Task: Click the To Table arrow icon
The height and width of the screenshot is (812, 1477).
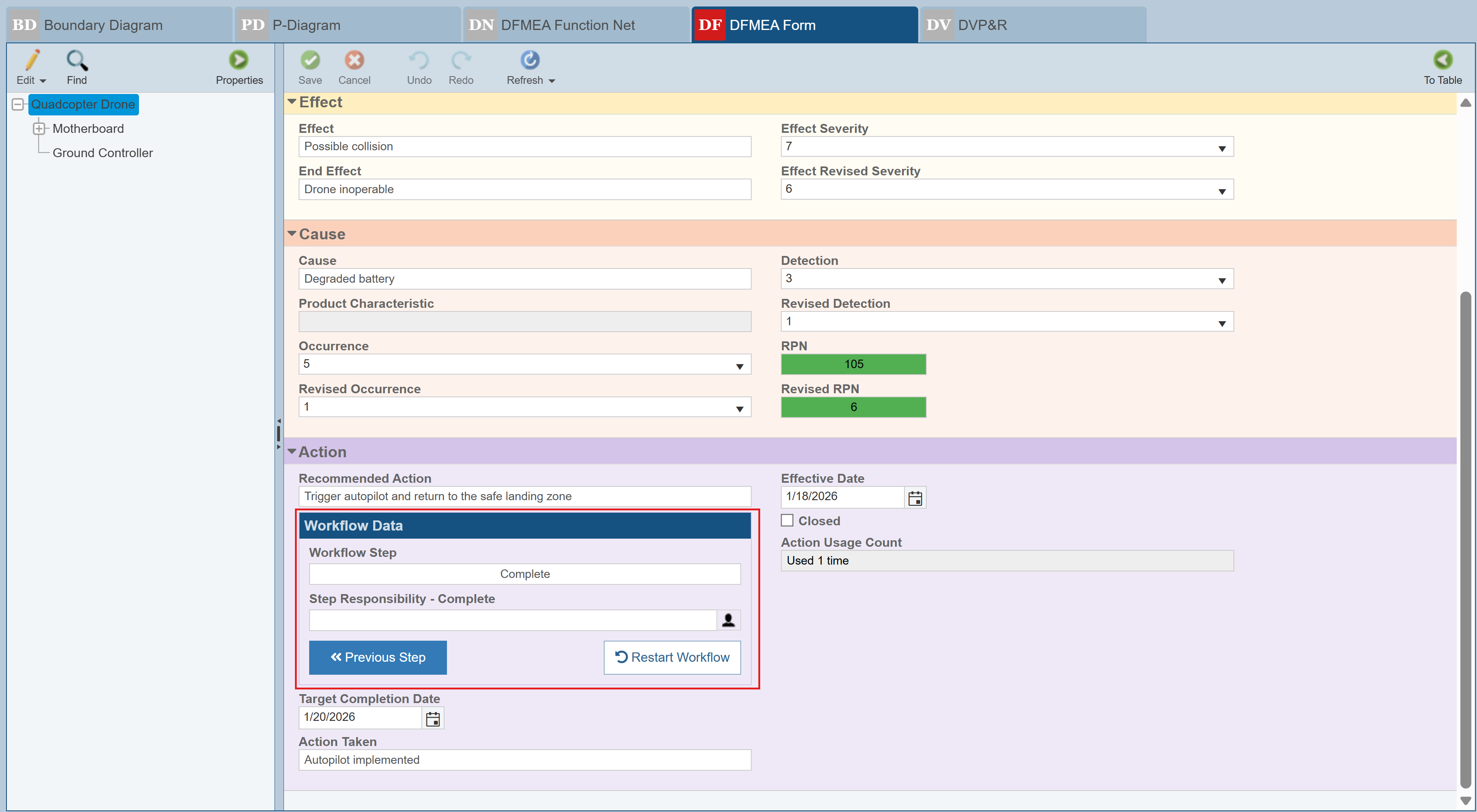Action: (x=1443, y=60)
